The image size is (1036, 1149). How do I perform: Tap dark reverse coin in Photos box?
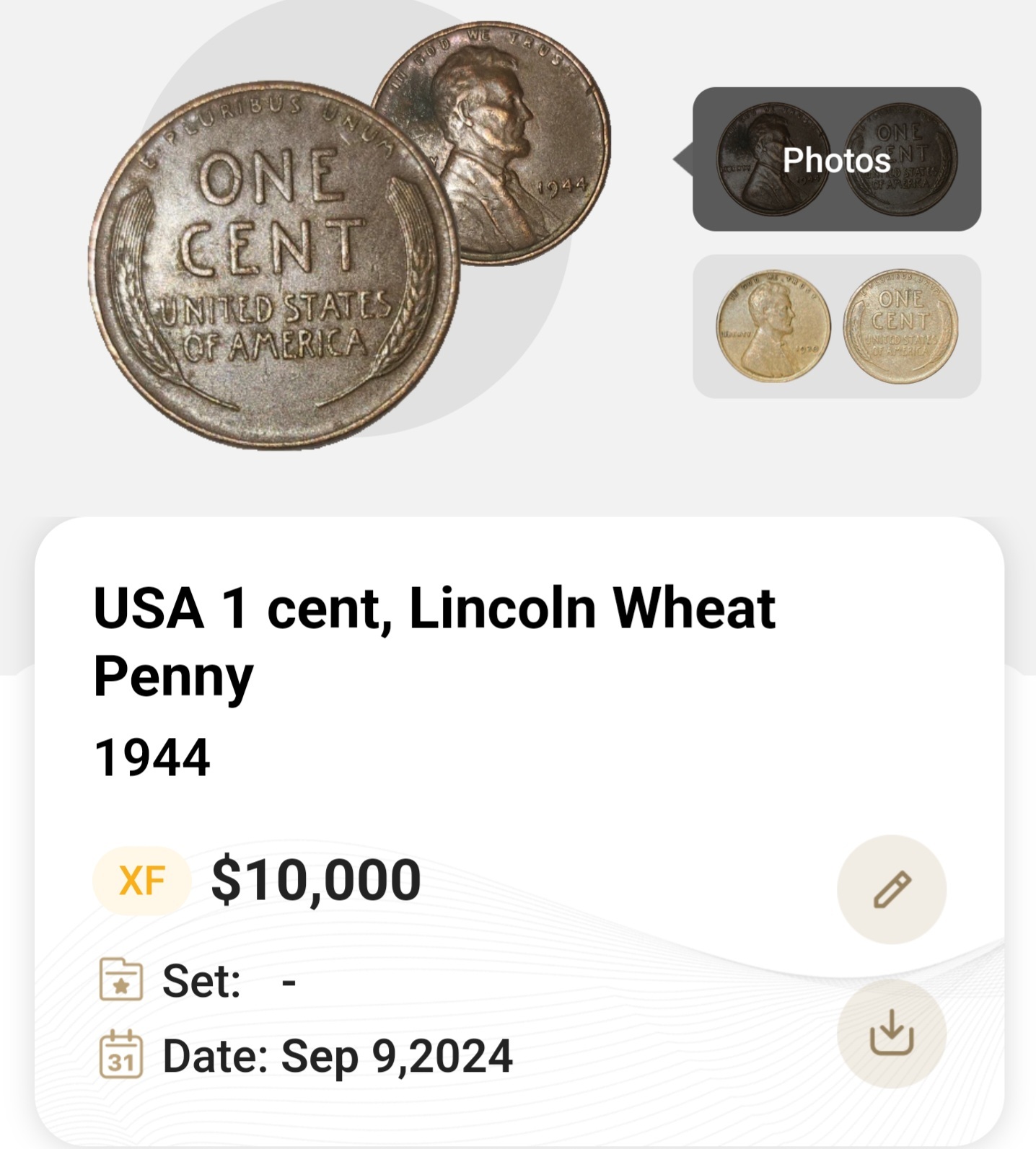901,159
